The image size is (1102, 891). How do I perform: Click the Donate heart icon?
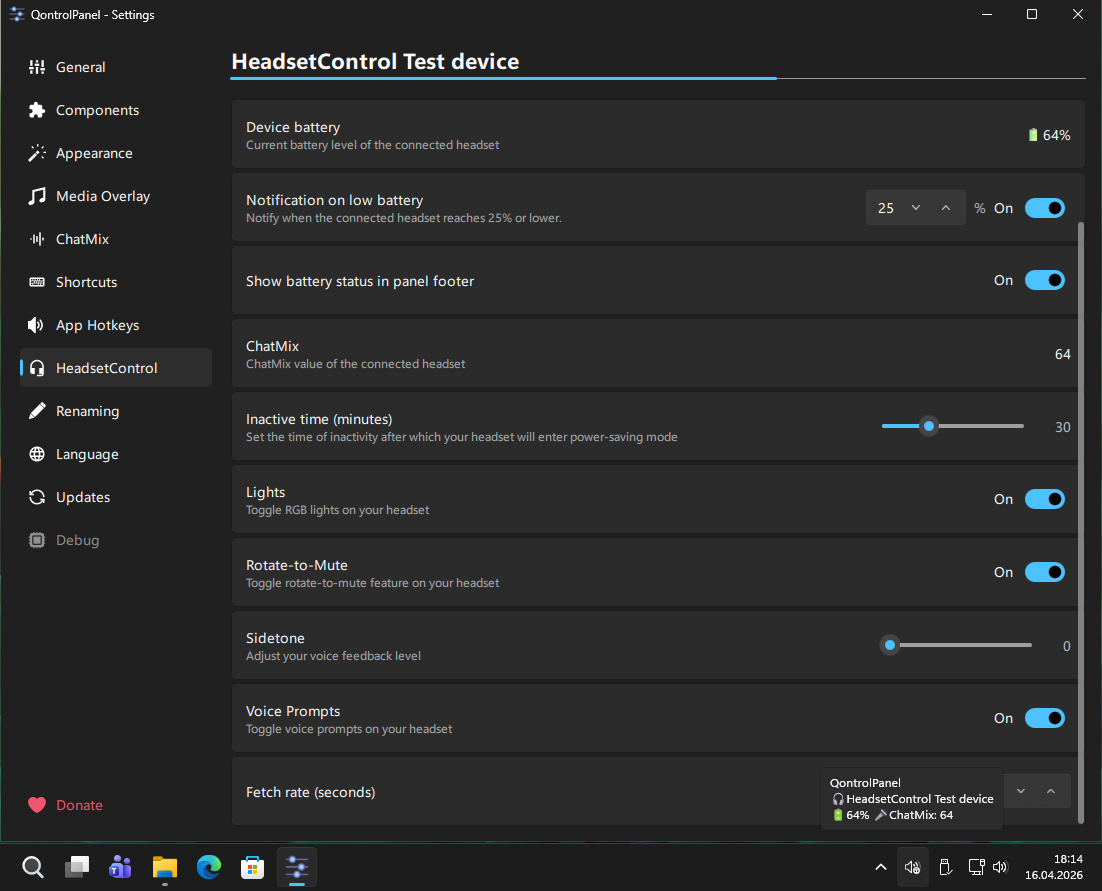pyautogui.click(x=37, y=805)
